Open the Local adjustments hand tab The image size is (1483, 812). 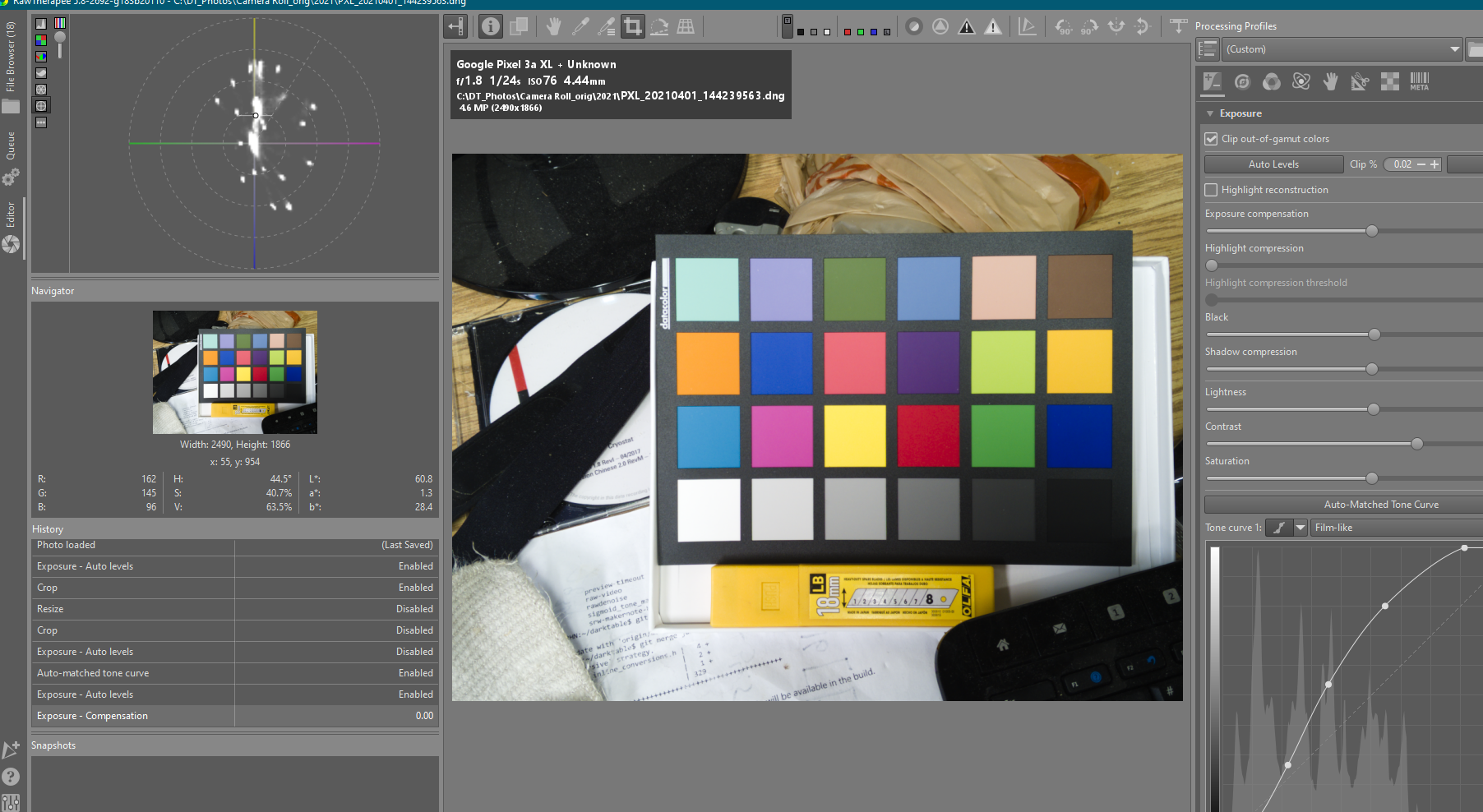1331,81
